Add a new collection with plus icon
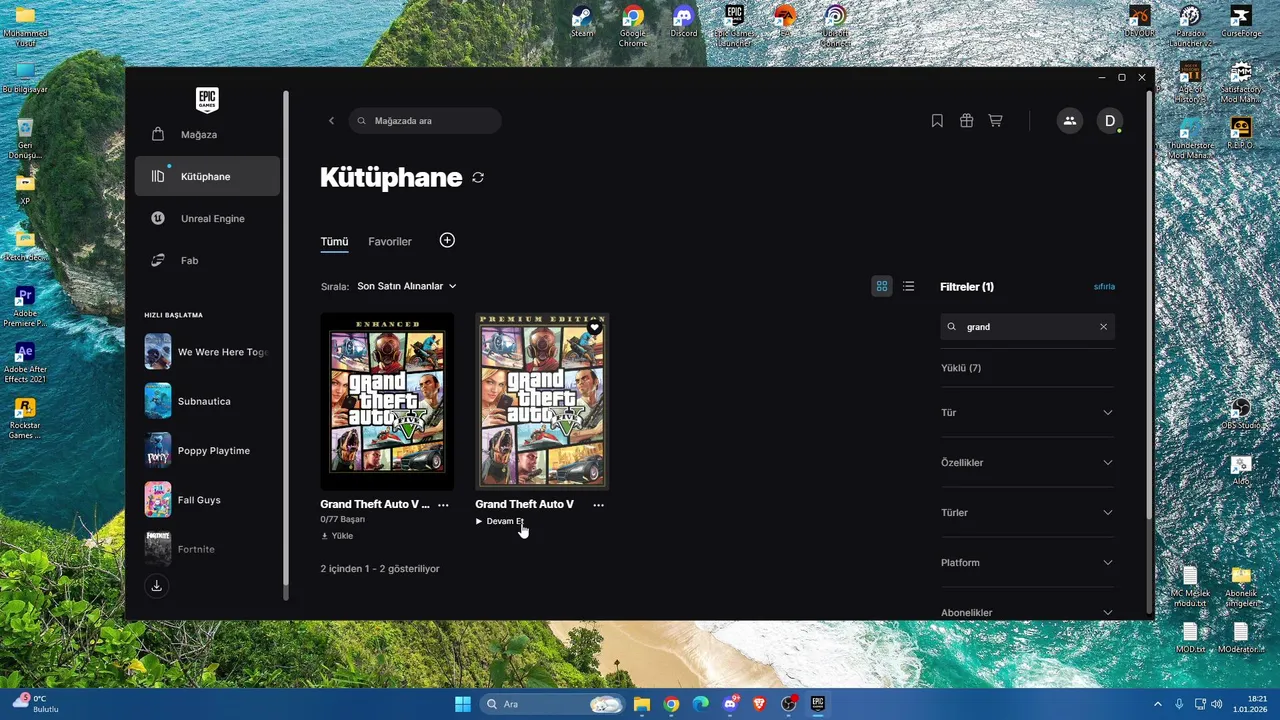 pyautogui.click(x=447, y=240)
